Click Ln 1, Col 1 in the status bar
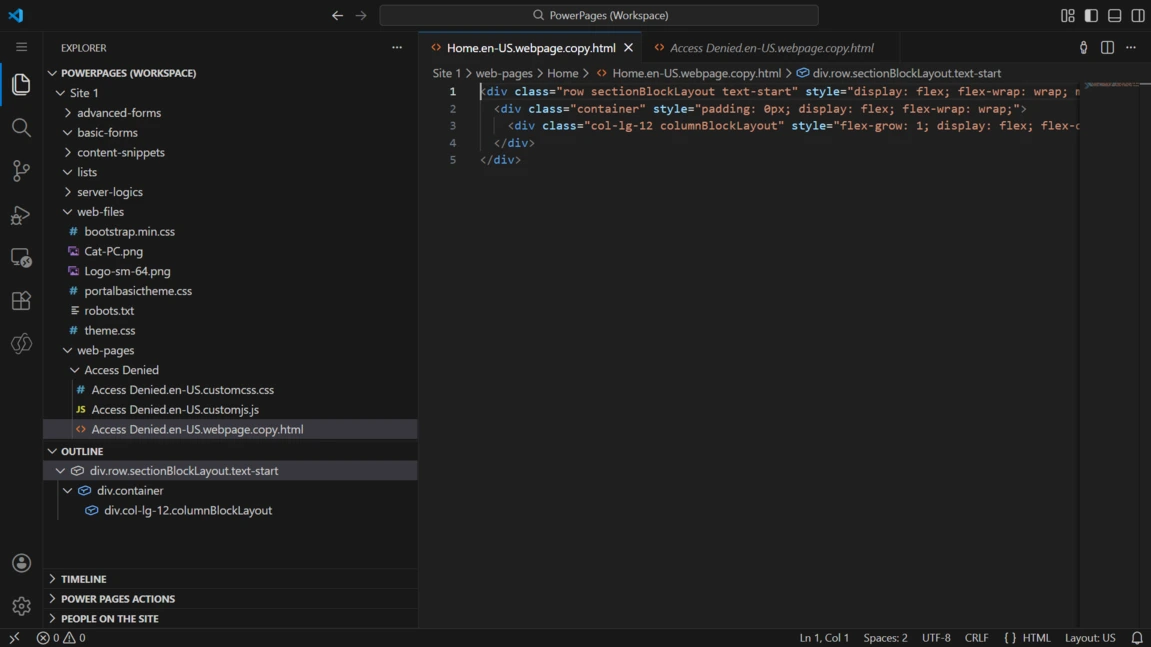 (x=824, y=637)
